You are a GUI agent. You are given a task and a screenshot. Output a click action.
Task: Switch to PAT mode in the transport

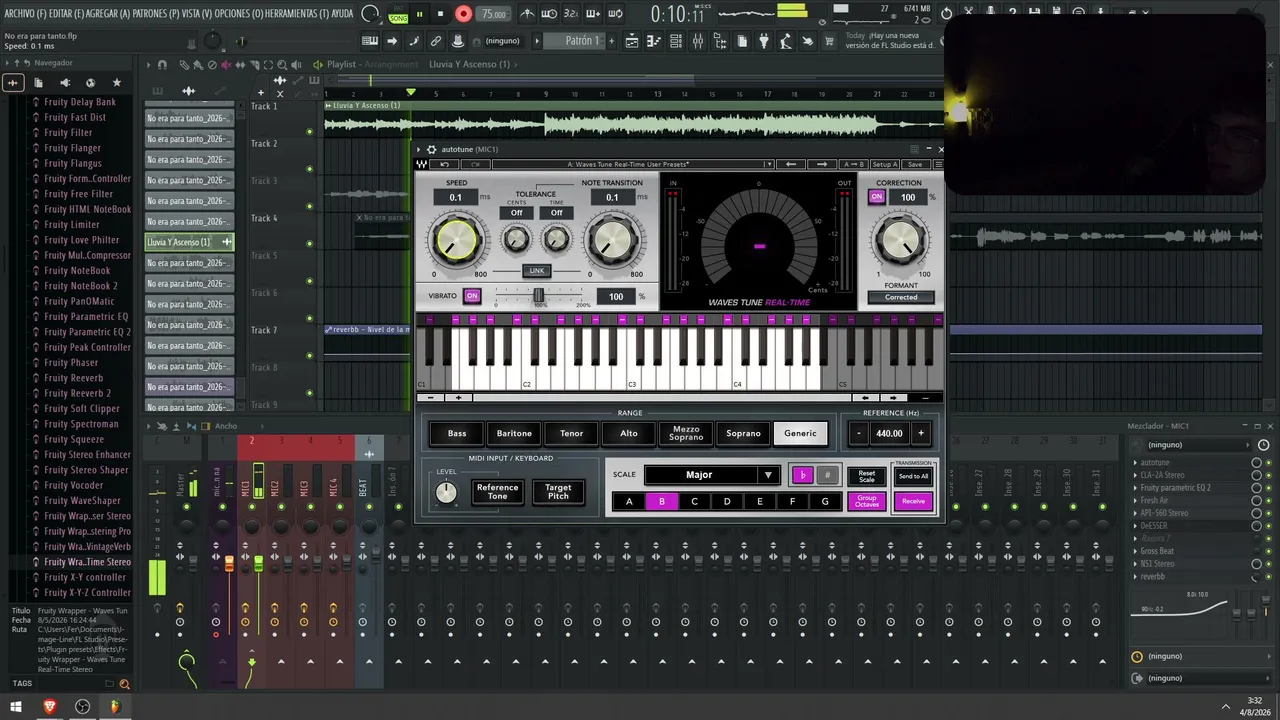[398, 9]
